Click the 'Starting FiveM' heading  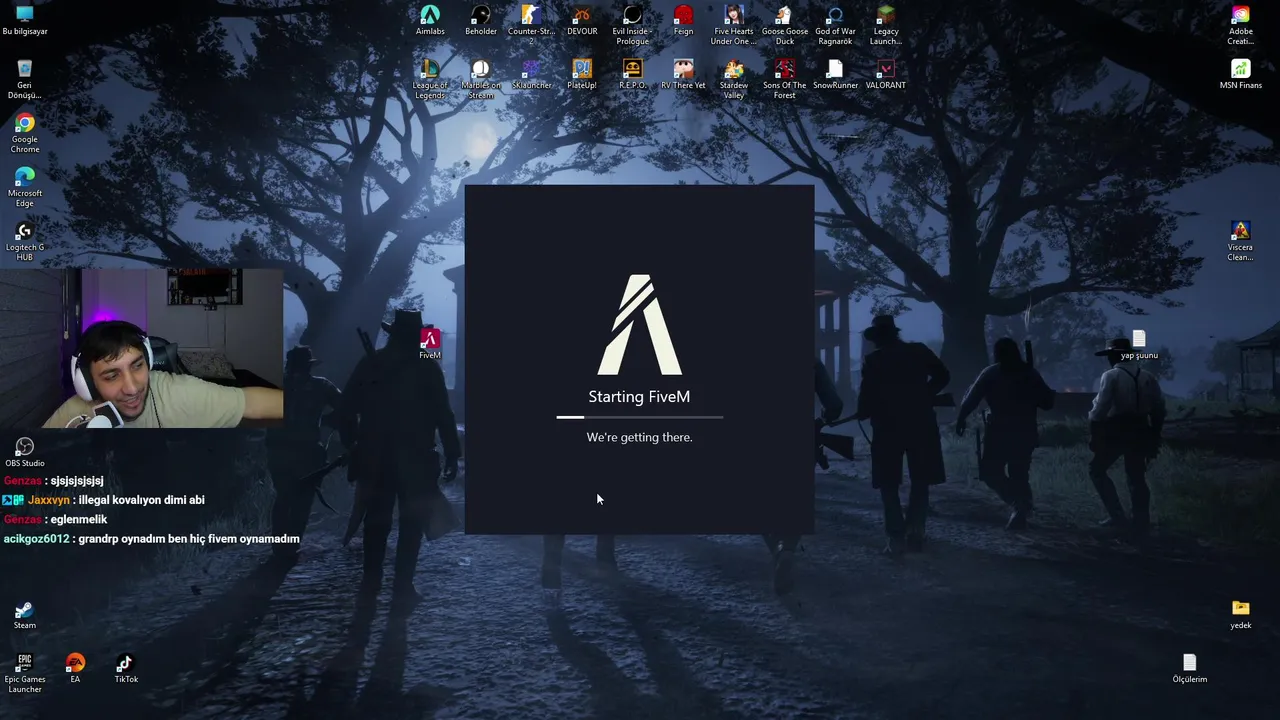(639, 397)
